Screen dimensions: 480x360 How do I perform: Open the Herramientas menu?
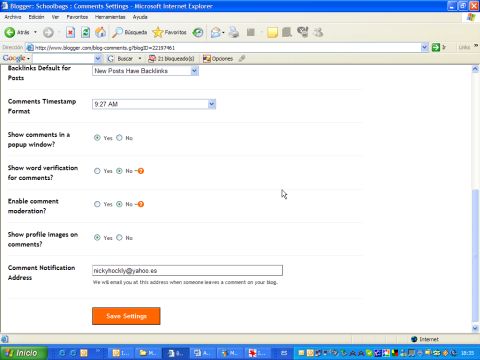point(110,17)
